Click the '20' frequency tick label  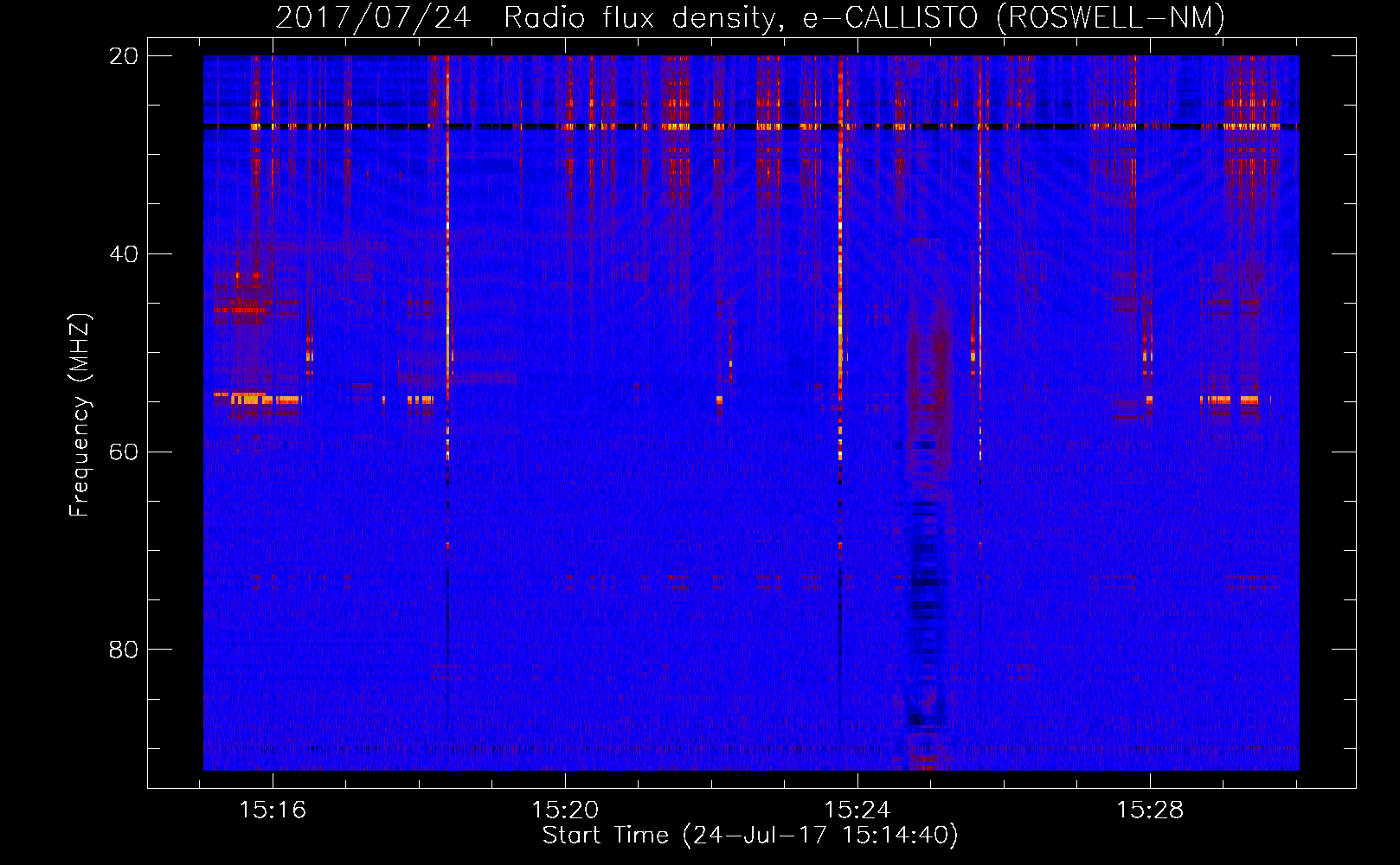click(x=124, y=56)
